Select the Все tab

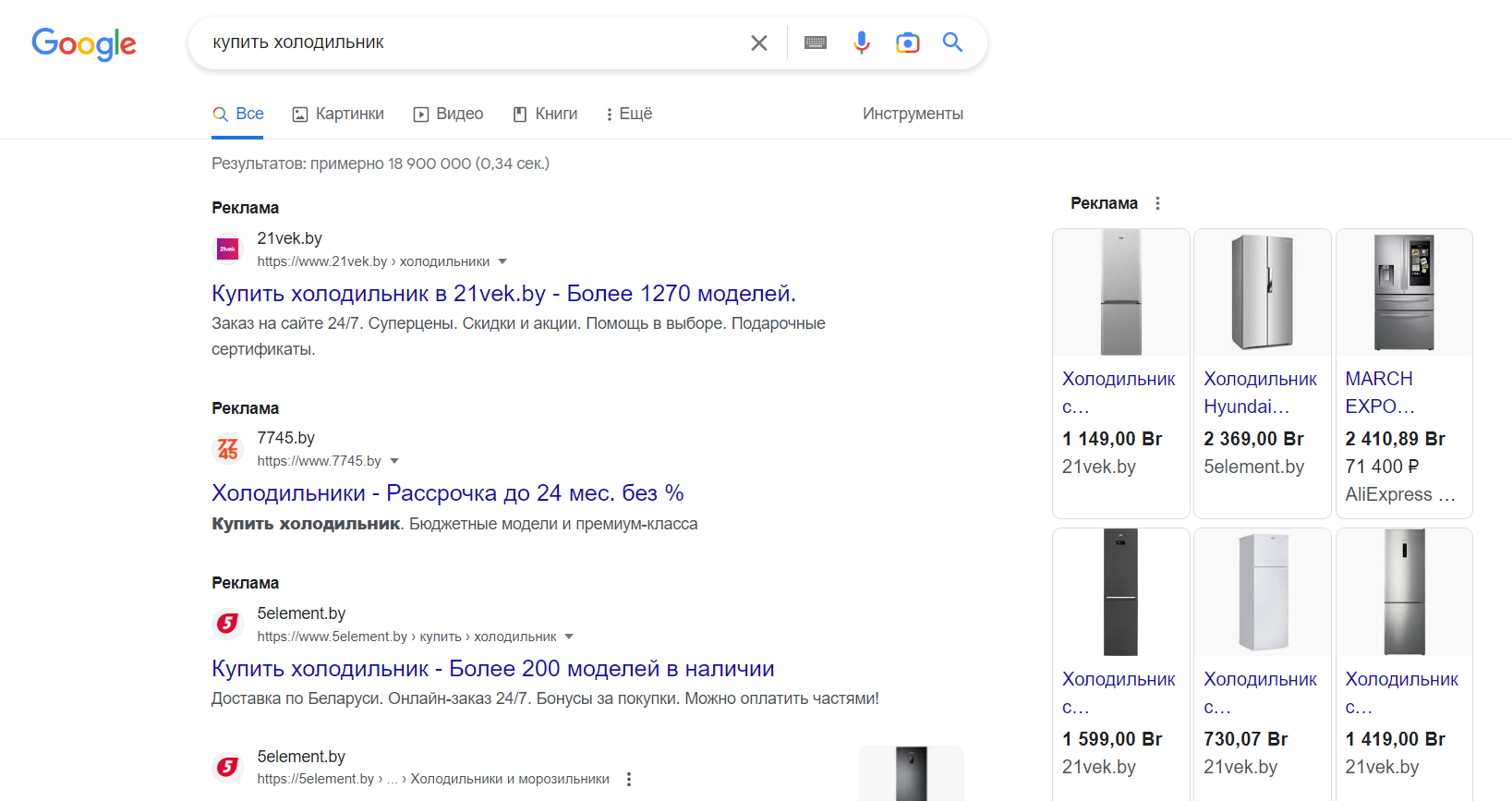pos(238,114)
